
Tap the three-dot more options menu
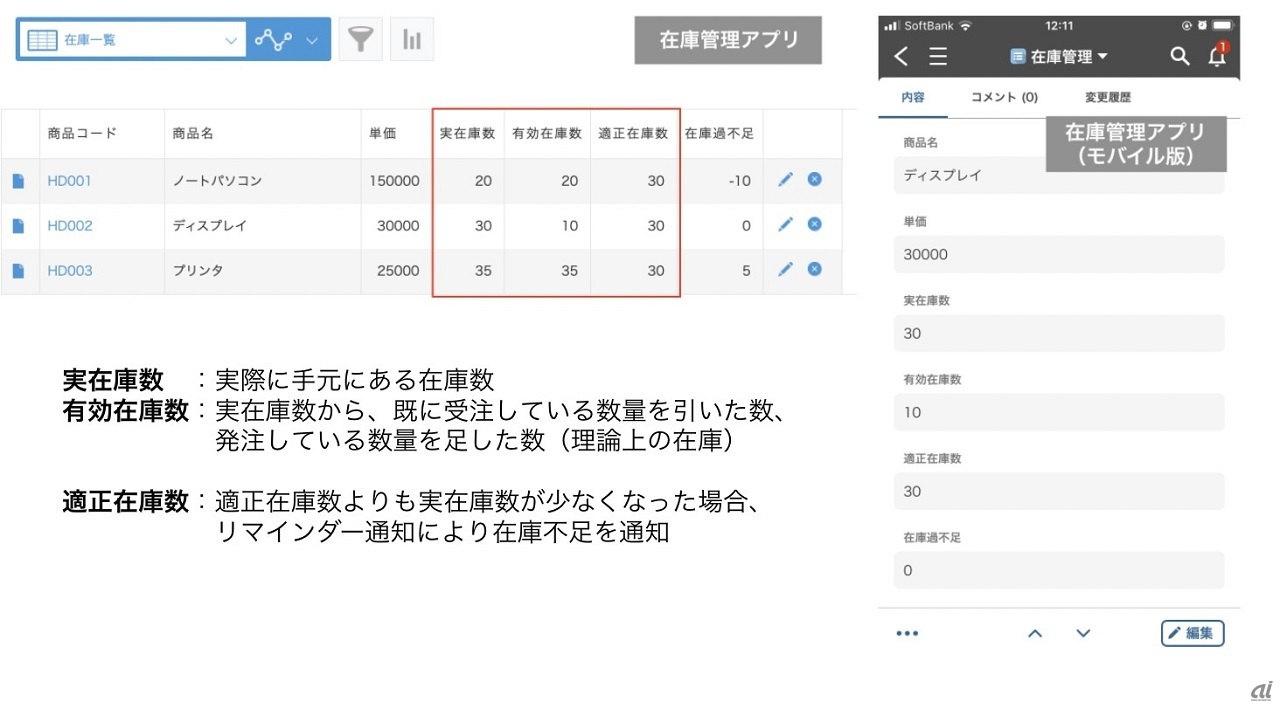(907, 633)
